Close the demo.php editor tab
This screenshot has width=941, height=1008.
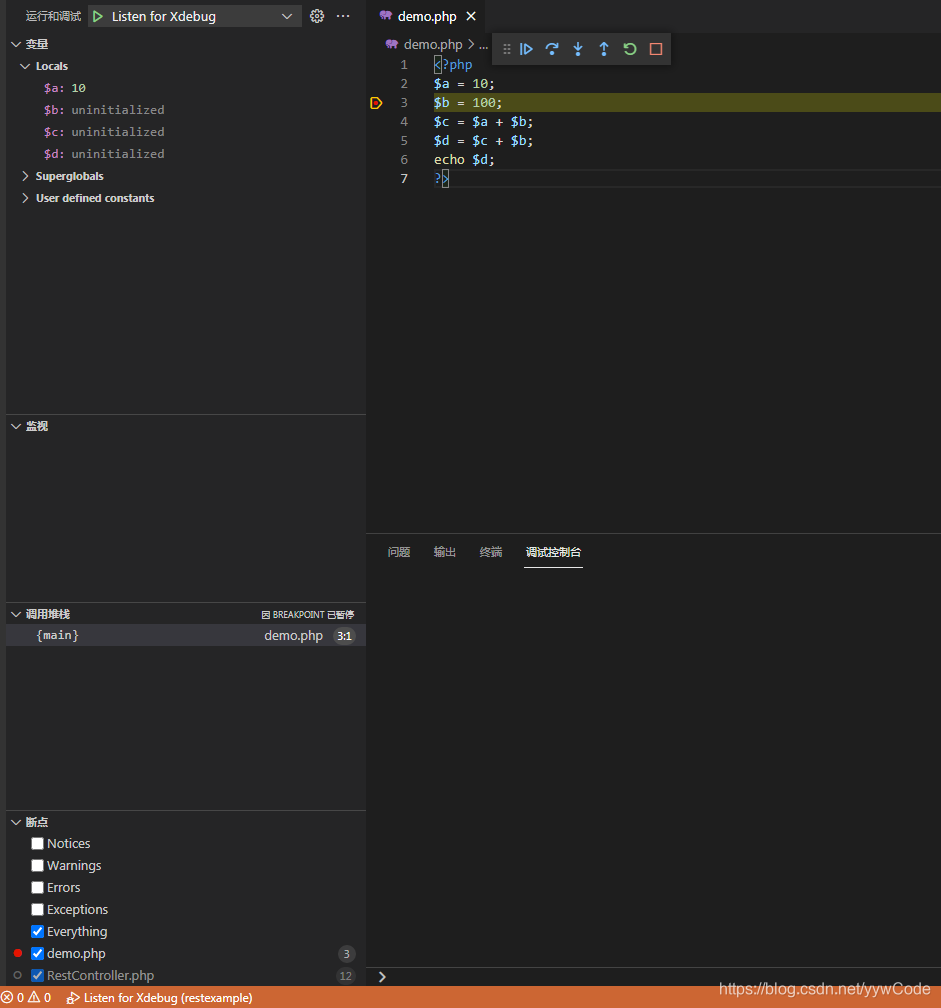[471, 16]
